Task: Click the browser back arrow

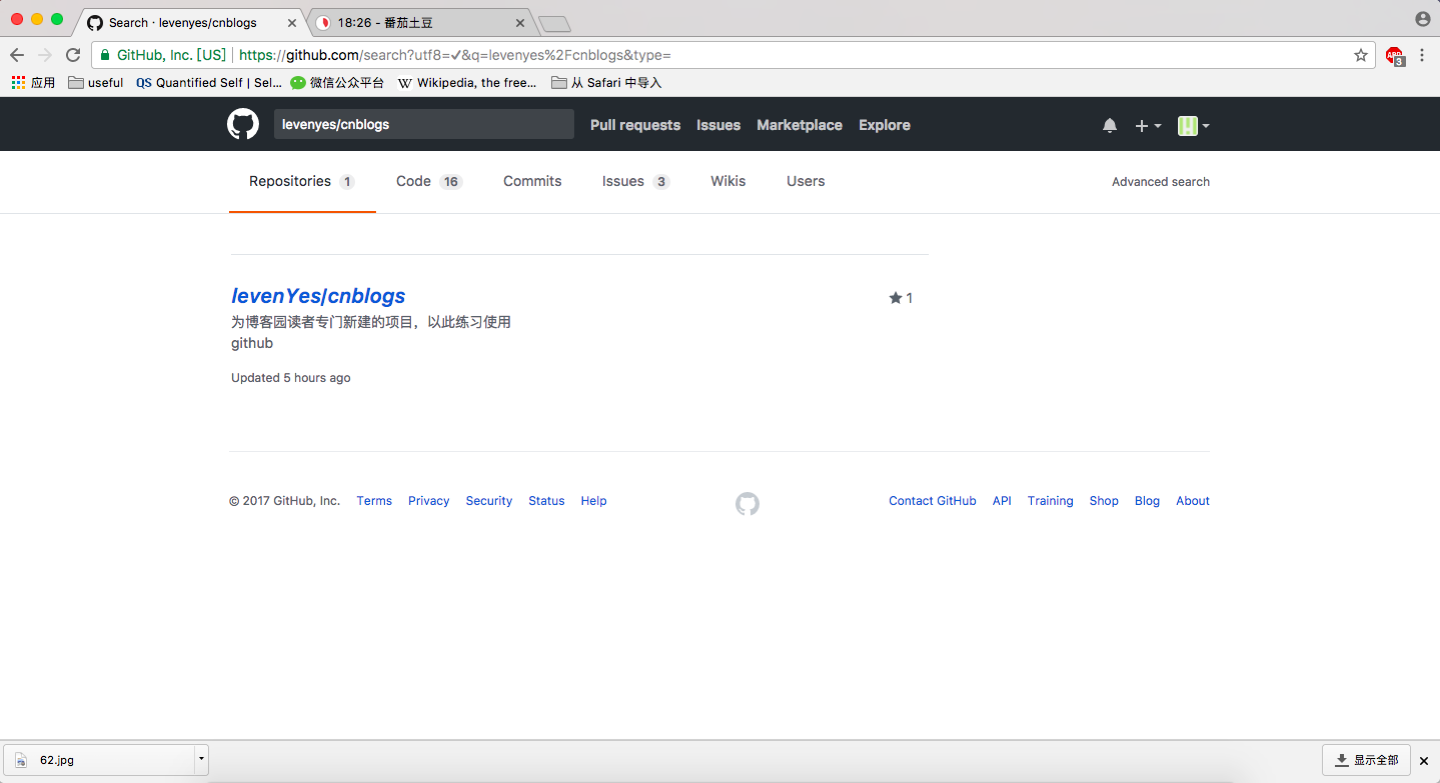Action: click(x=17, y=55)
